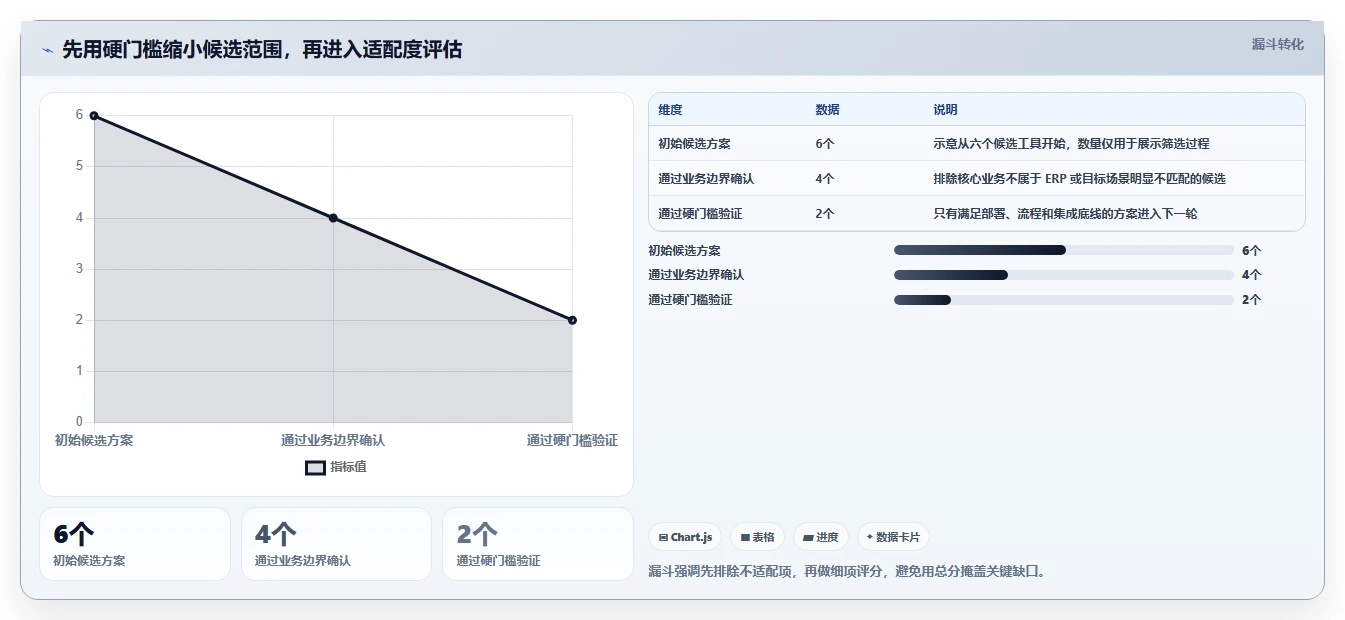Click the 数据 column header
The height and width of the screenshot is (620, 1345).
click(827, 110)
